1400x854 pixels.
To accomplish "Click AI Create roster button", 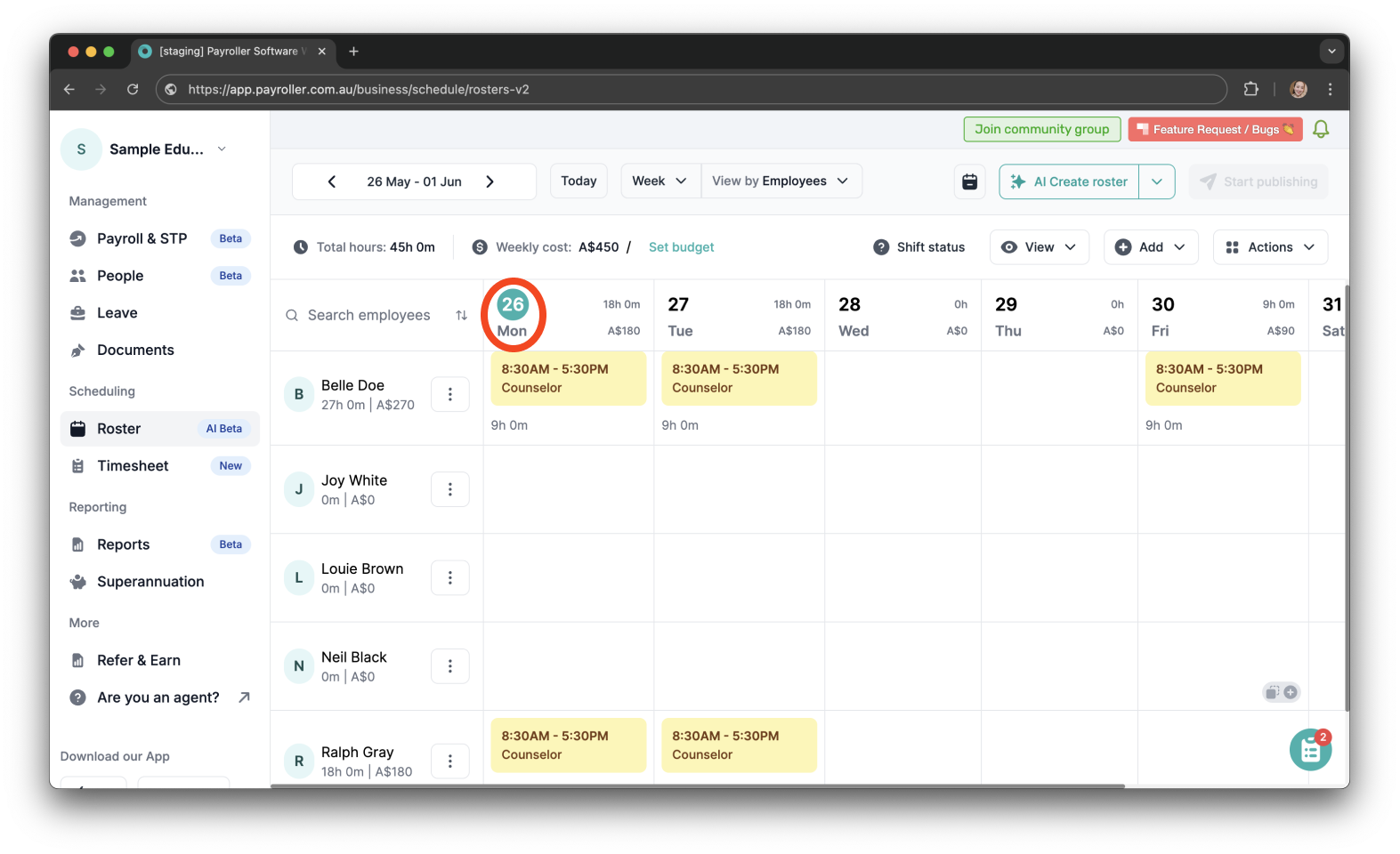I will click(x=1070, y=181).
